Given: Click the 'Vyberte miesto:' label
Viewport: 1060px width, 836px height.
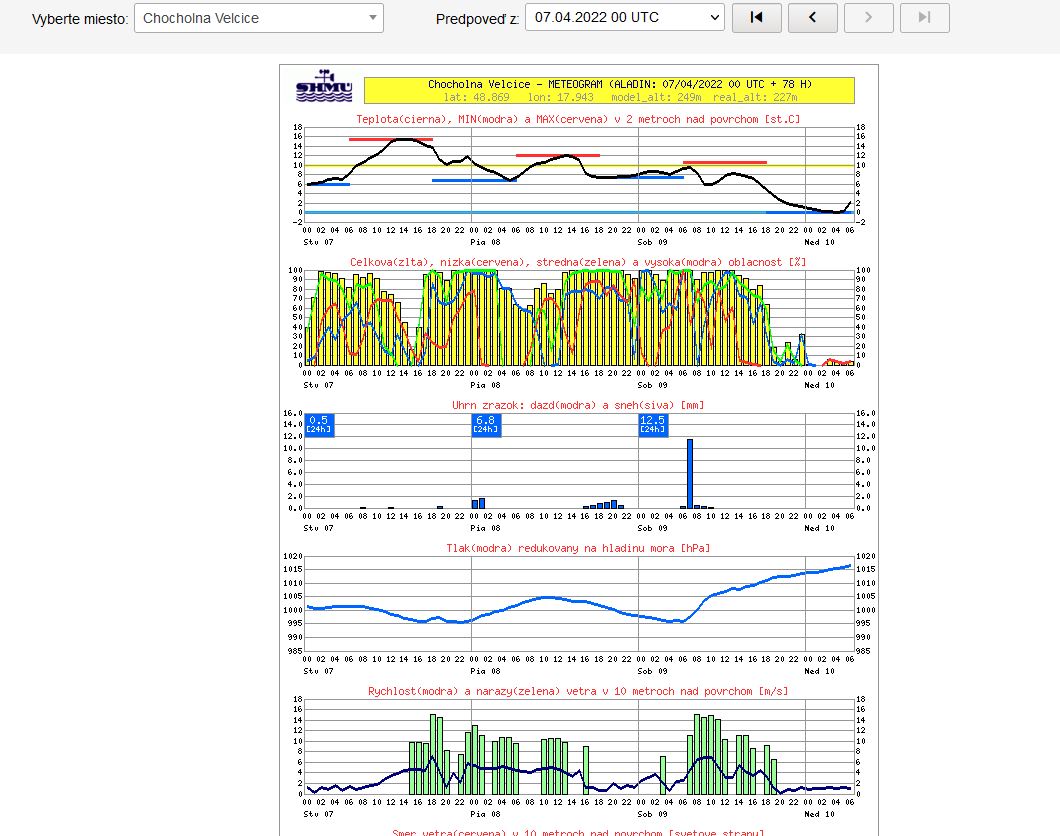Looking at the screenshot, I should pos(80,19).
